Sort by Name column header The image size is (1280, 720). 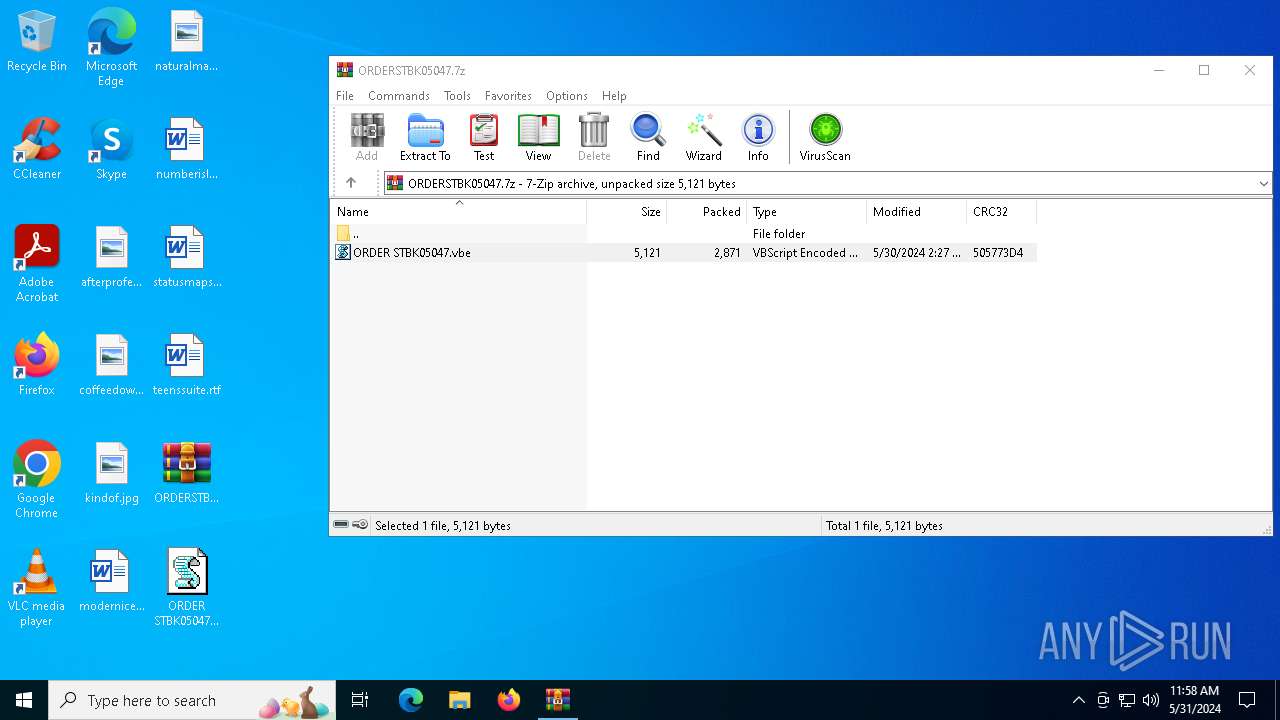click(x=458, y=212)
